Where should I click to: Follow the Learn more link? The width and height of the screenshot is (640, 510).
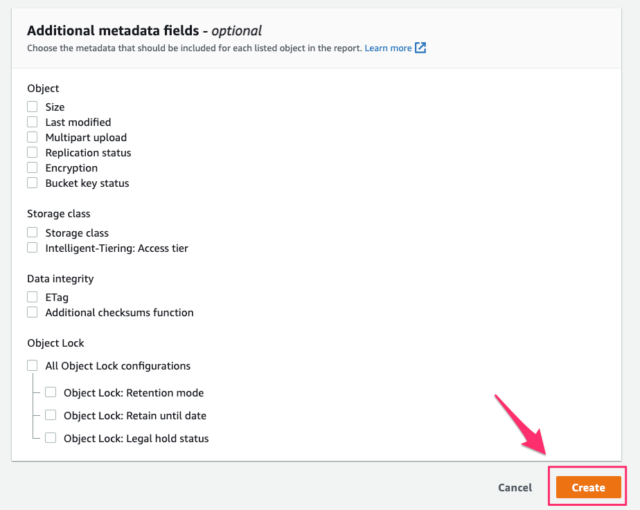click(388, 48)
